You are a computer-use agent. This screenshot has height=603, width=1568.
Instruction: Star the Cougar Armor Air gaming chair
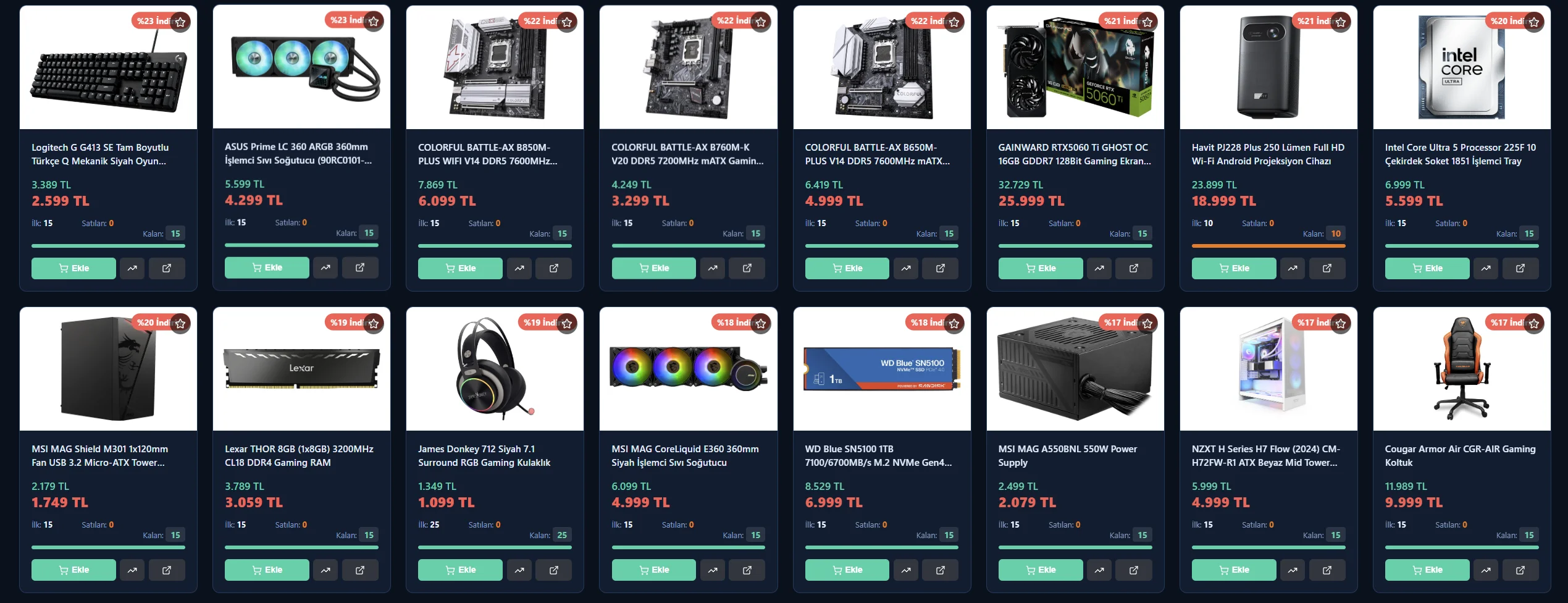(1534, 324)
